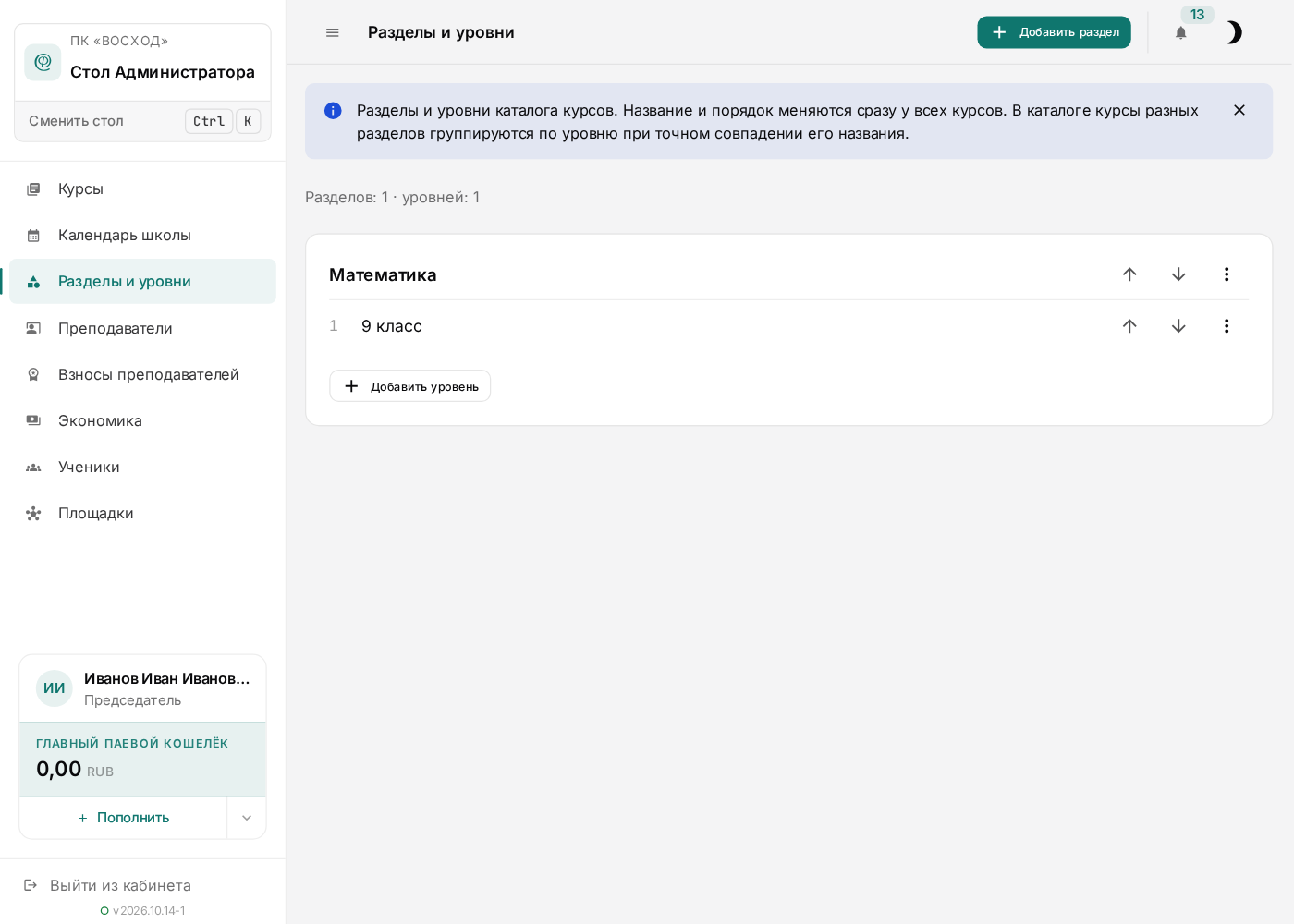The image size is (1294, 924).
Task: Top up the wallet with Пополнить
Action: (x=123, y=818)
